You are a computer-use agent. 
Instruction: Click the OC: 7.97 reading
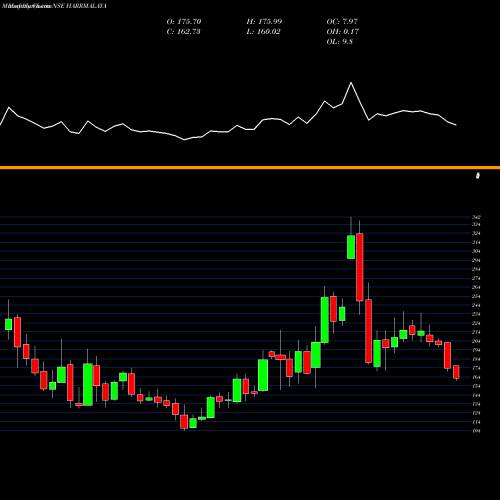[342, 21]
